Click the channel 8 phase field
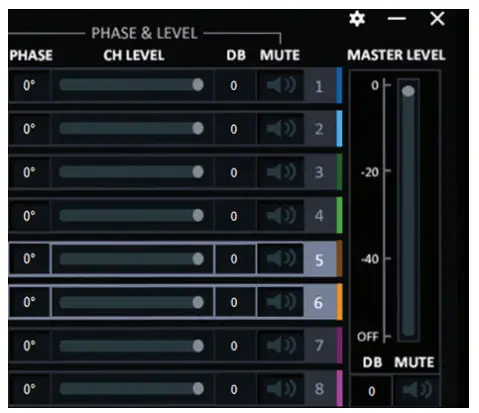The image size is (479, 413). (x=29, y=389)
